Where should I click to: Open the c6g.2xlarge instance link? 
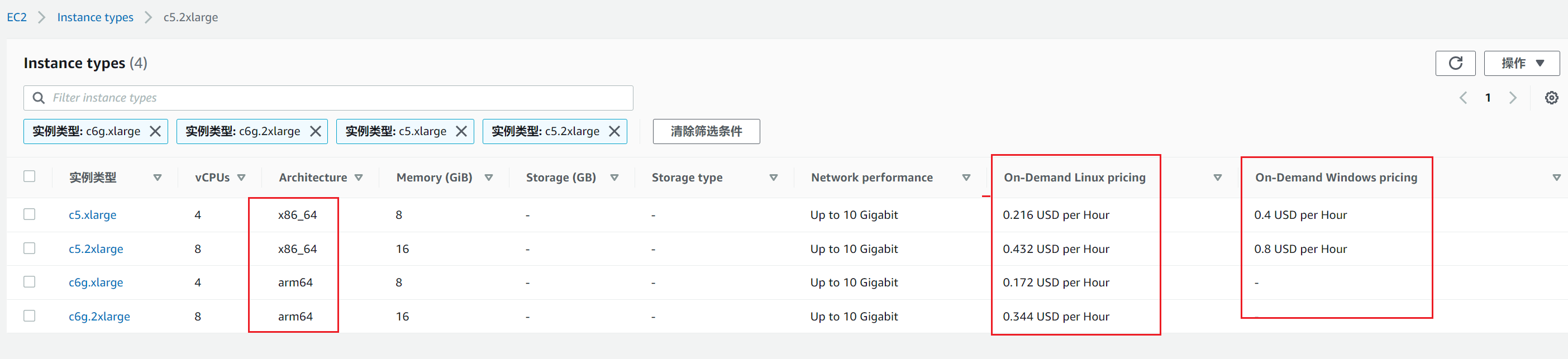coord(99,317)
